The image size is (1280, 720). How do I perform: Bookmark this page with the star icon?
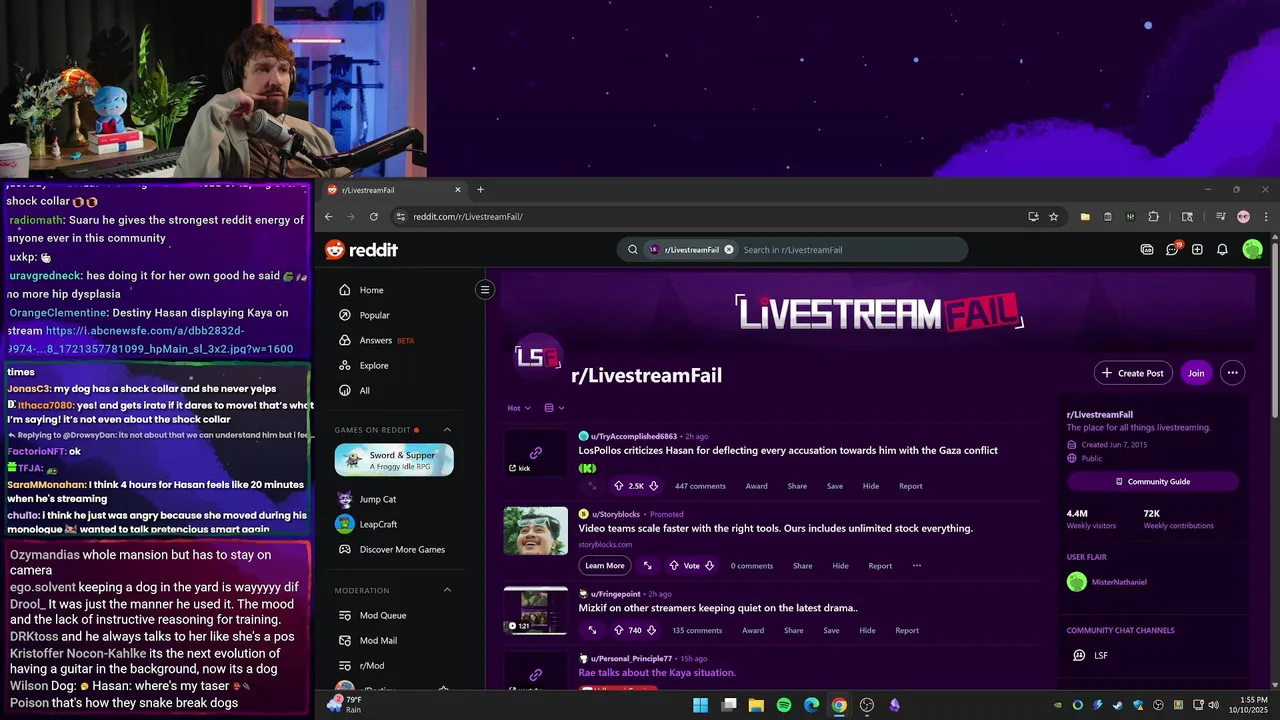pyautogui.click(x=1054, y=217)
